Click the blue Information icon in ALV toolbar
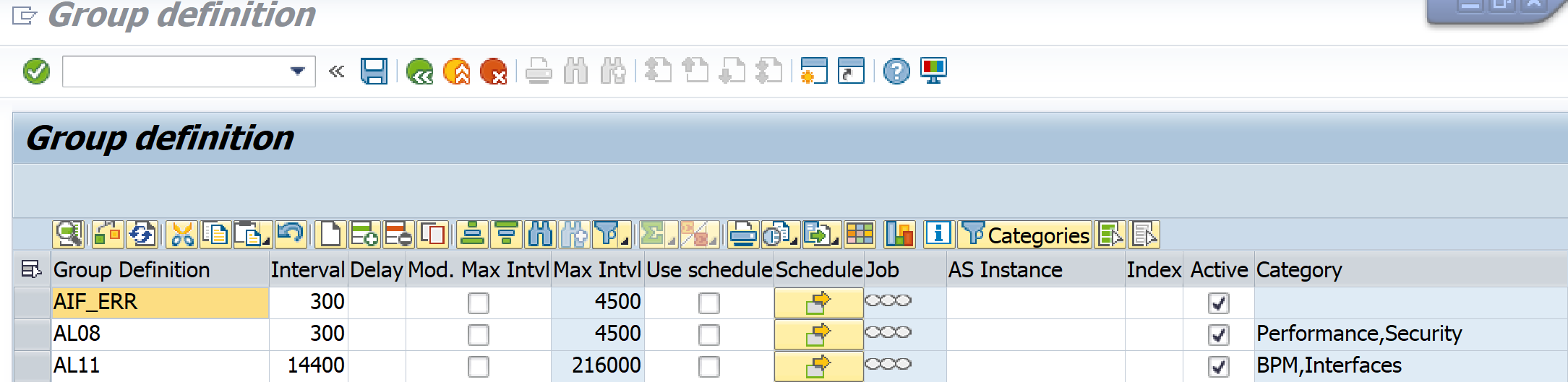The image size is (1568, 382). [x=938, y=235]
